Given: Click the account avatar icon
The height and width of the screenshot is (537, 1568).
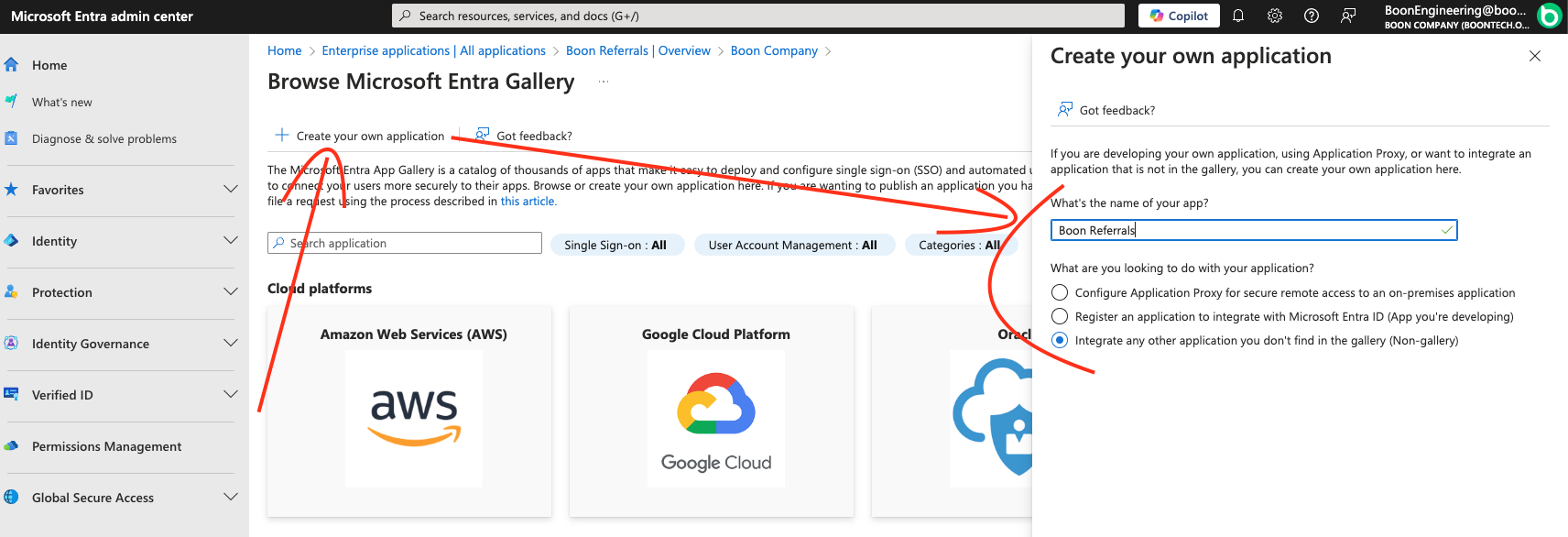Looking at the screenshot, I should coord(1549,16).
